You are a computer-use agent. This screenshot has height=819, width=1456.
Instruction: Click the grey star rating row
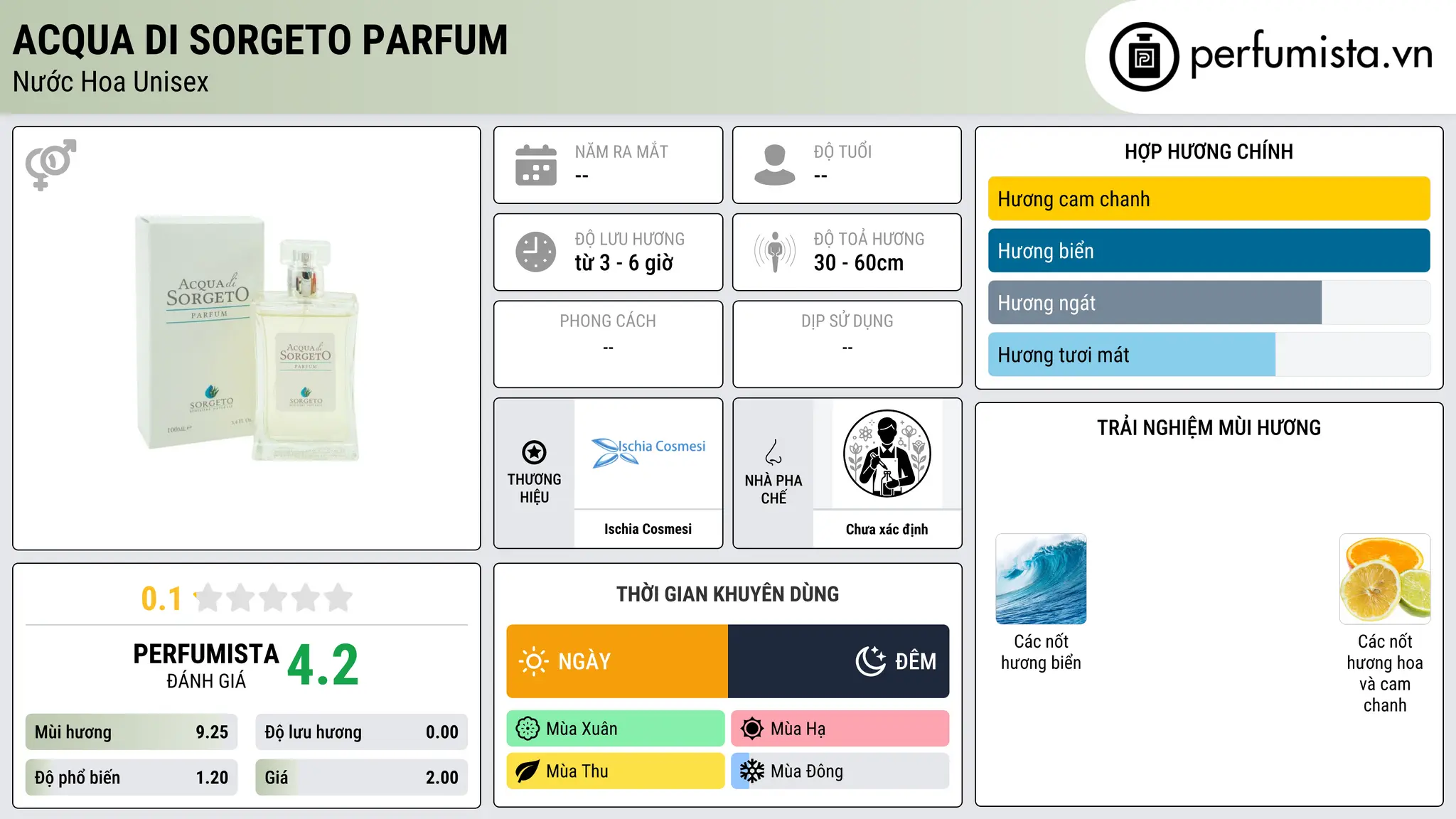pos(273,598)
